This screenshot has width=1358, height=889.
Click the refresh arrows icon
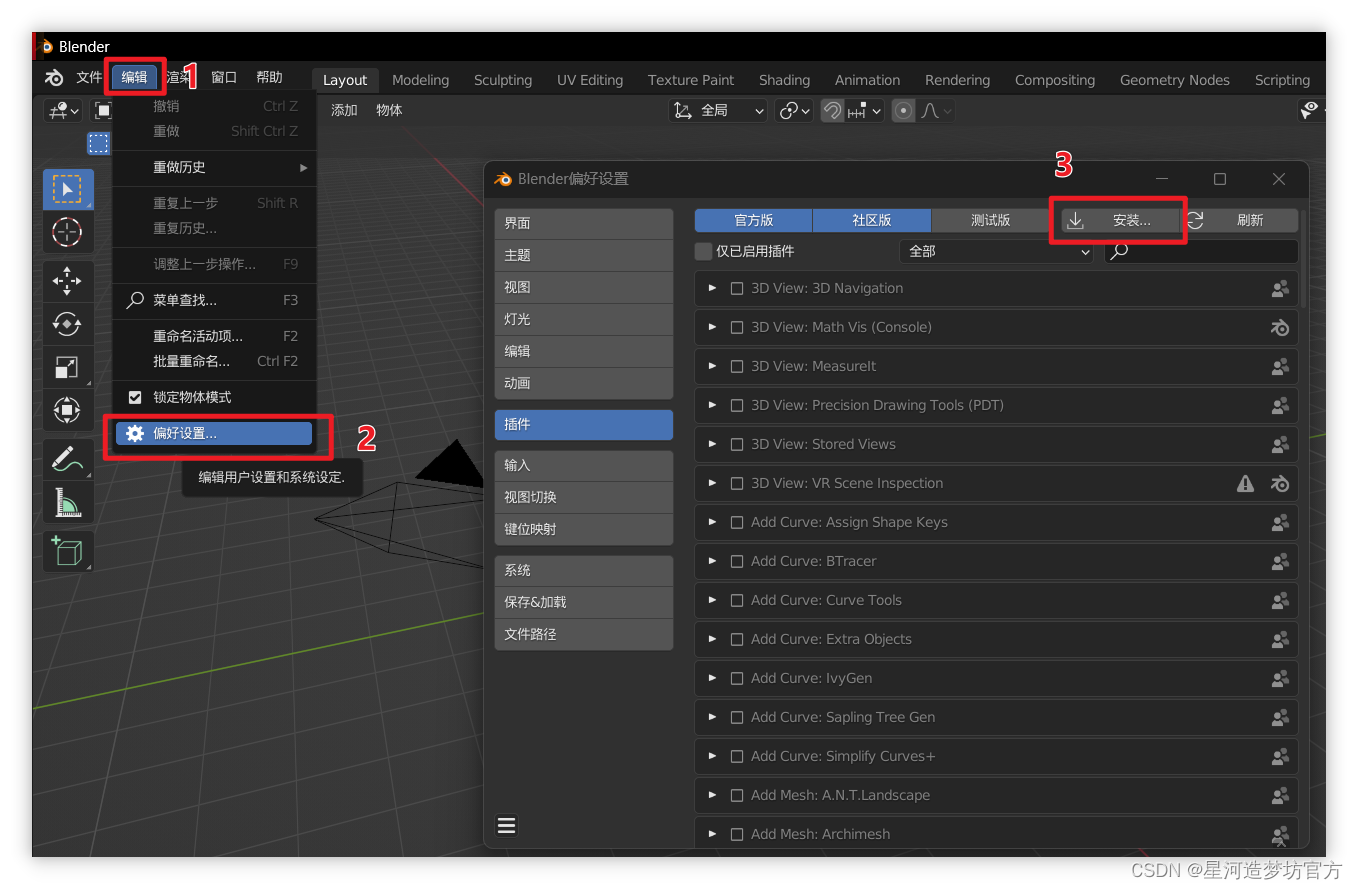[1195, 220]
